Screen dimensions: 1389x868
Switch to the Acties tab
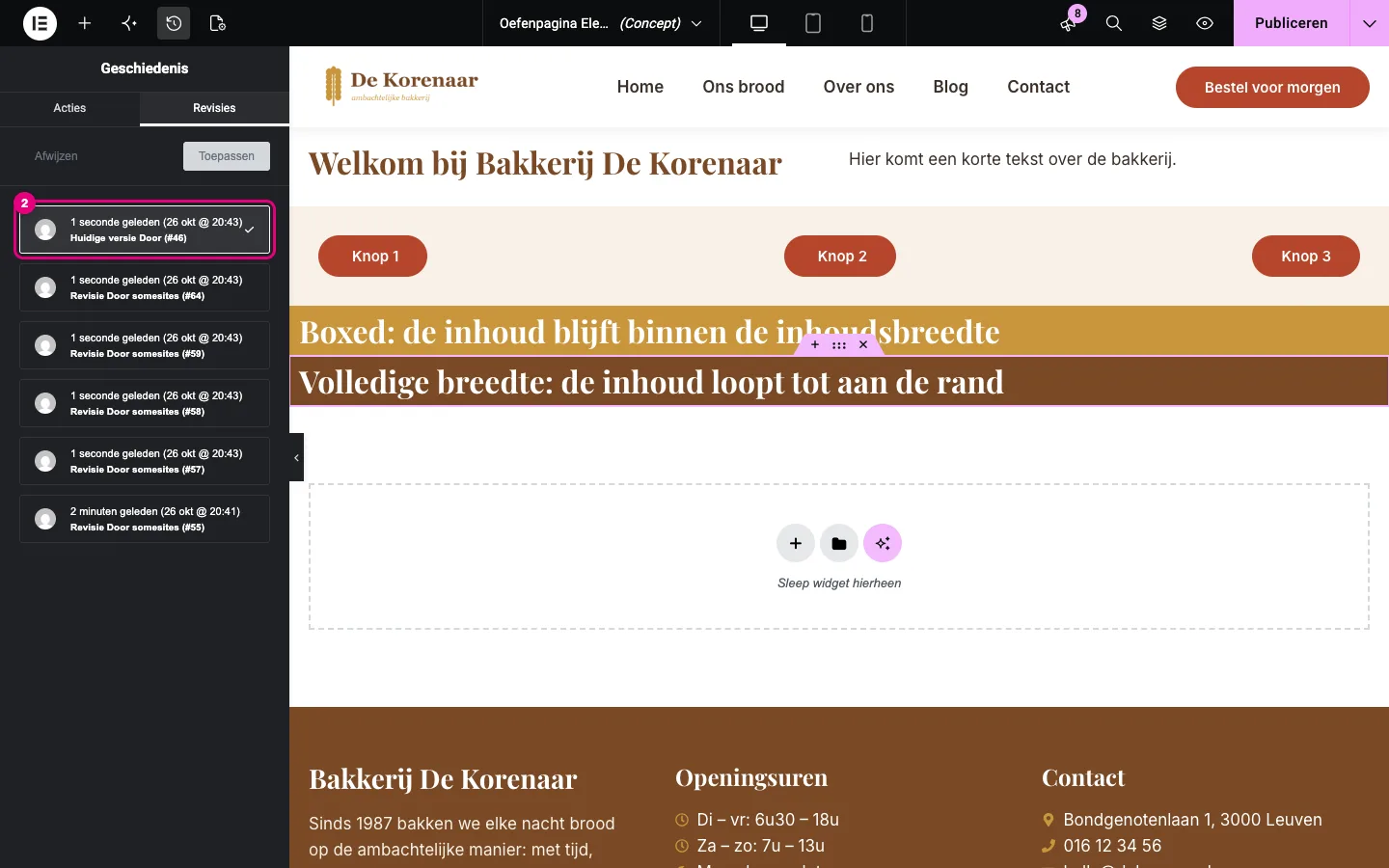pyautogui.click(x=69, y=108)
